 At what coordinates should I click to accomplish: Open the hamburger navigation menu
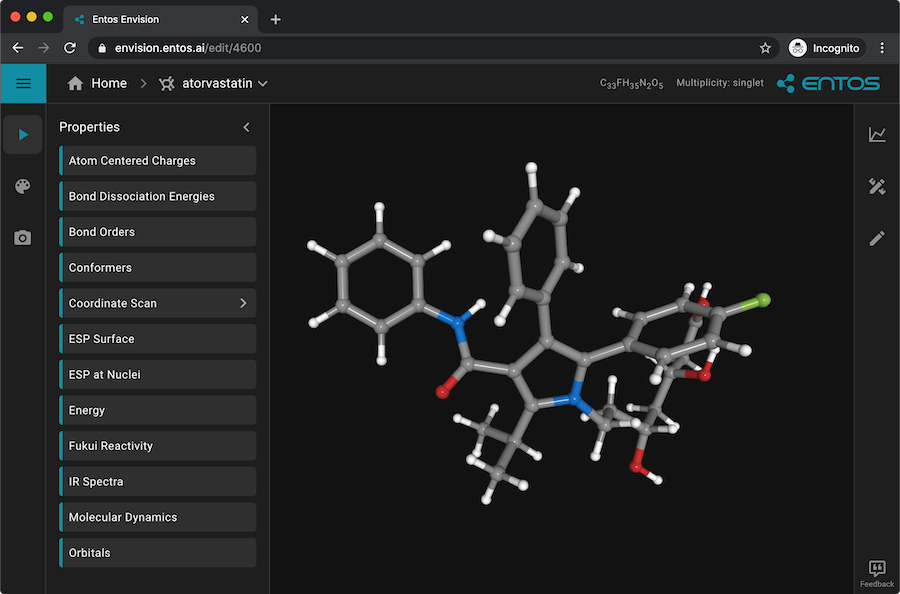click(24, 84)
